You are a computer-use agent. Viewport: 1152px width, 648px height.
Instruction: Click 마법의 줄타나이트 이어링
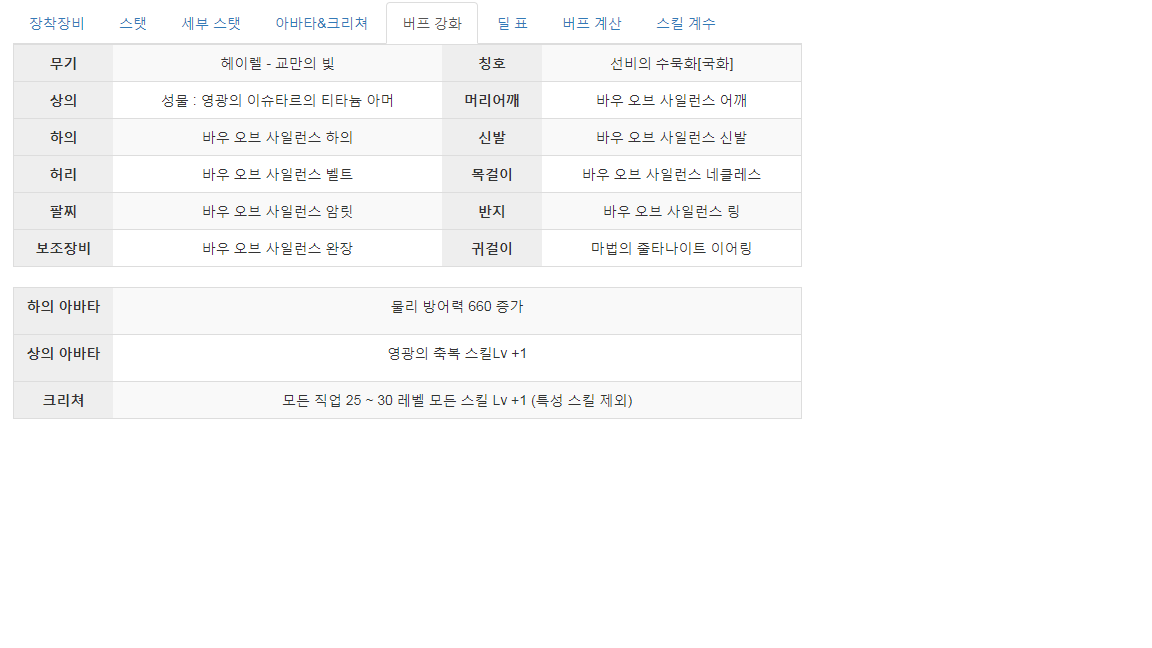pyautogui.click(x=672, y=248)
